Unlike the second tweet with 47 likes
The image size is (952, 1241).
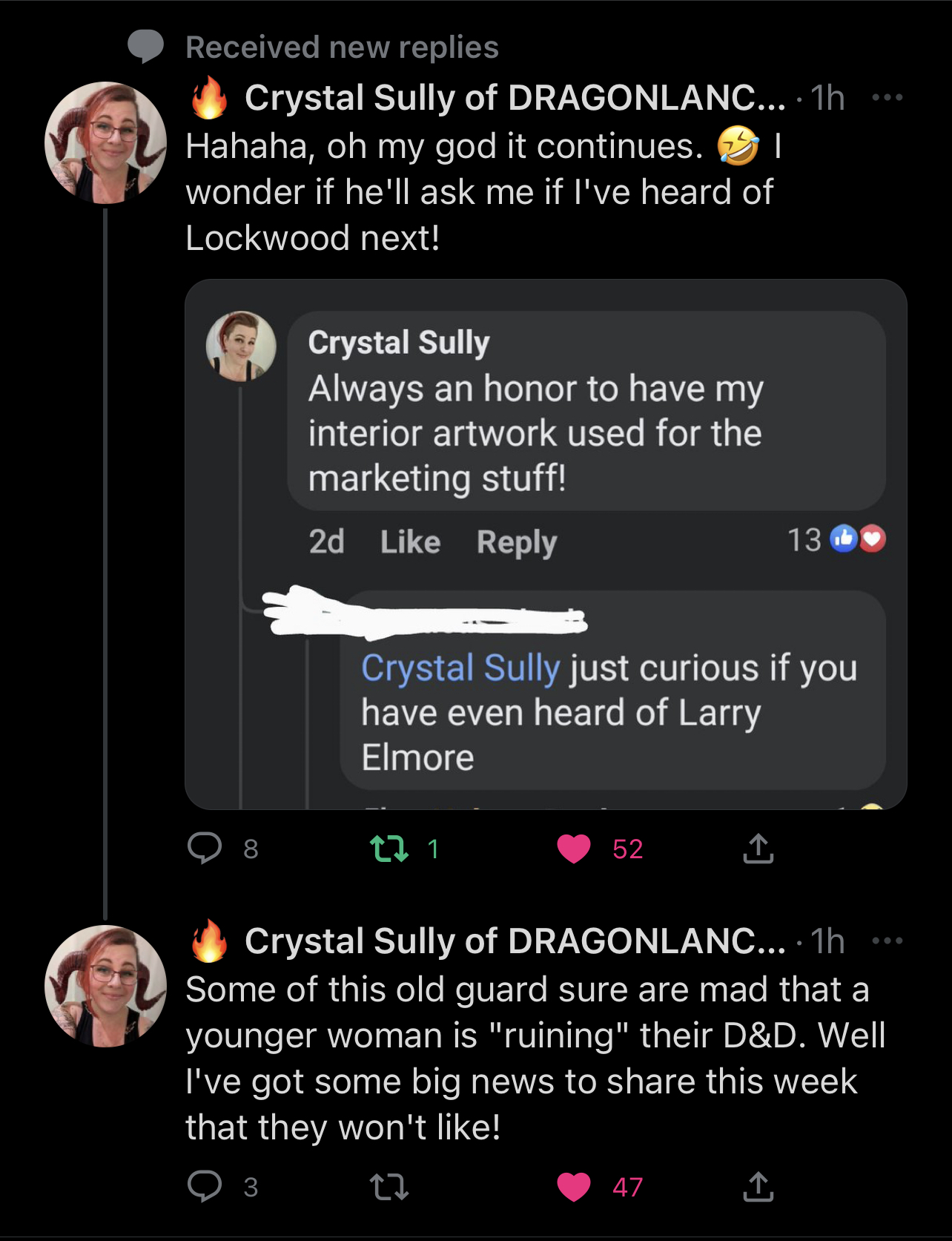(573, 1186)
